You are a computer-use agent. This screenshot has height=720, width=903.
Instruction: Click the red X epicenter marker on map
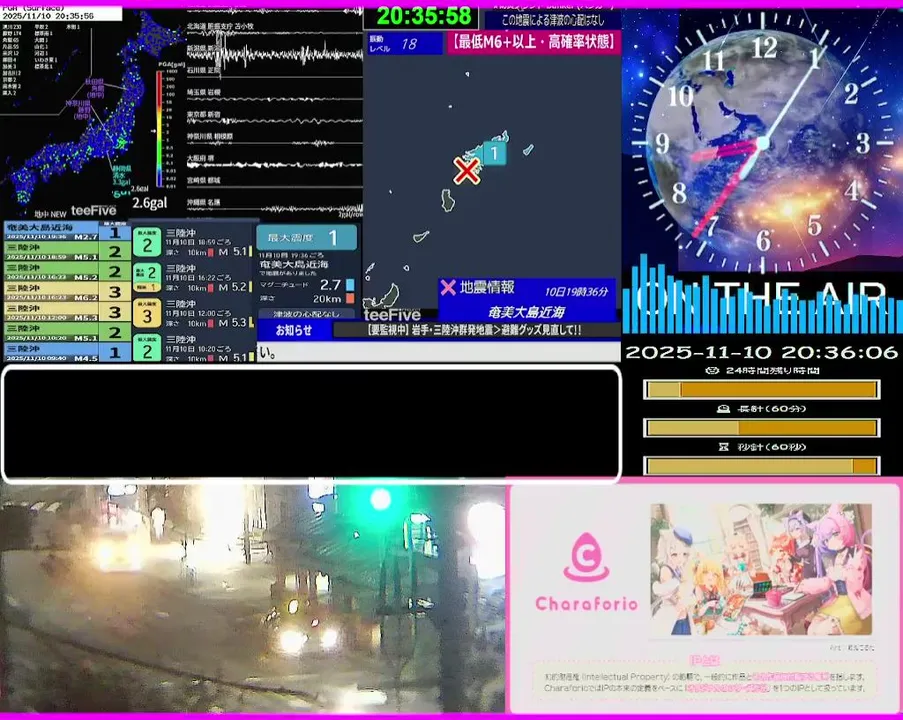pos(466,171)
